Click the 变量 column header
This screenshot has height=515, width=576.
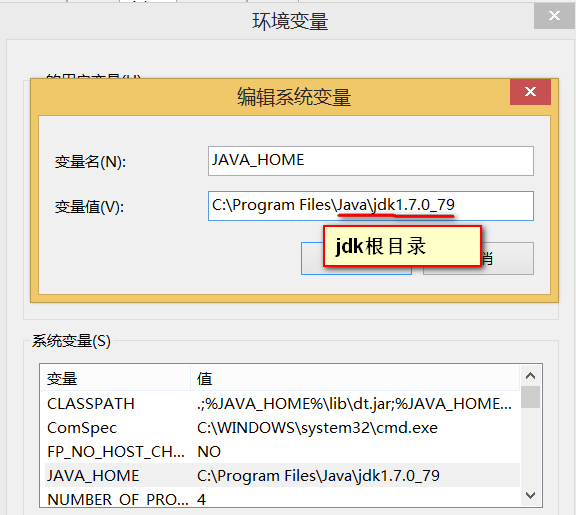coord(115,378)
